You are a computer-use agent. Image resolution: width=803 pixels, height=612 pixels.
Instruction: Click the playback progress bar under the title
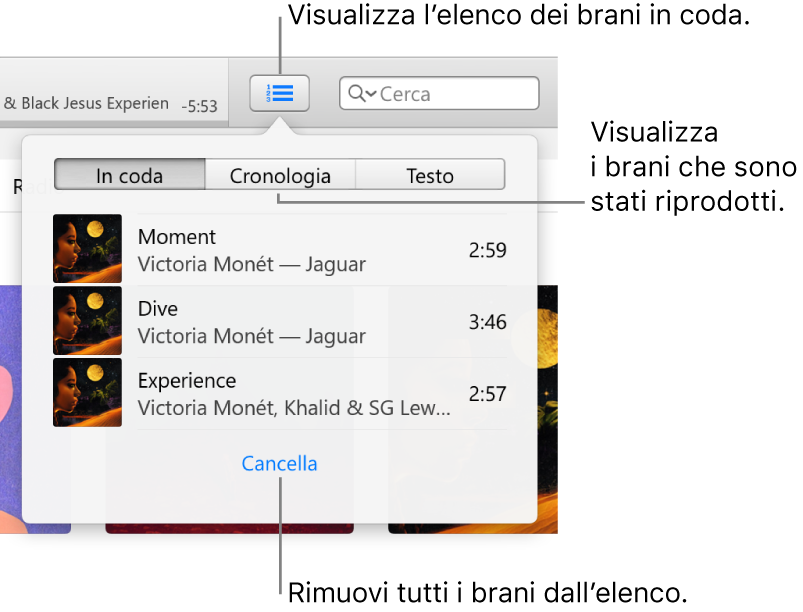114,123
